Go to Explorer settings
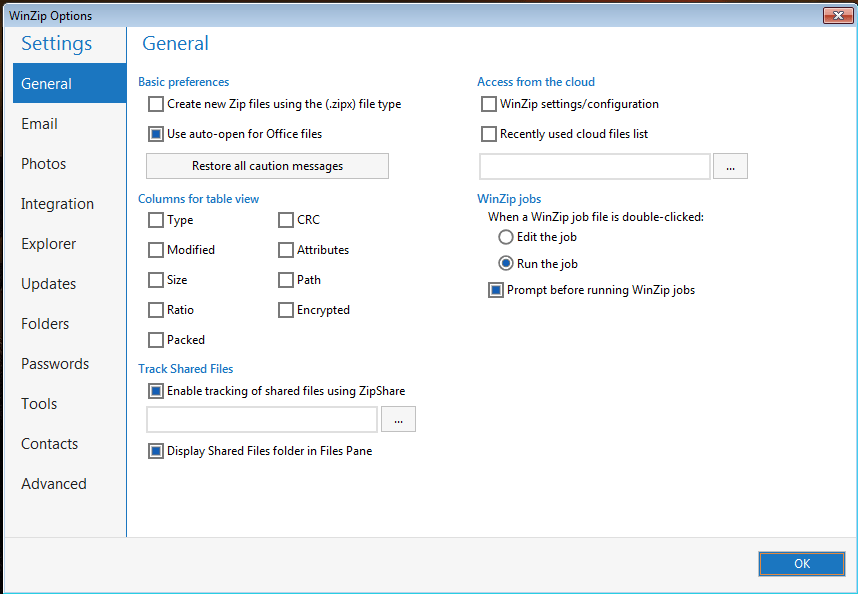 coord(69,243)
